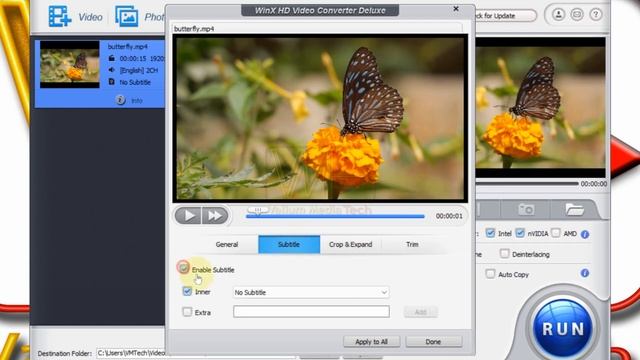Toggle the Enable Subtitle checkbox

click(x=183, y=268)
